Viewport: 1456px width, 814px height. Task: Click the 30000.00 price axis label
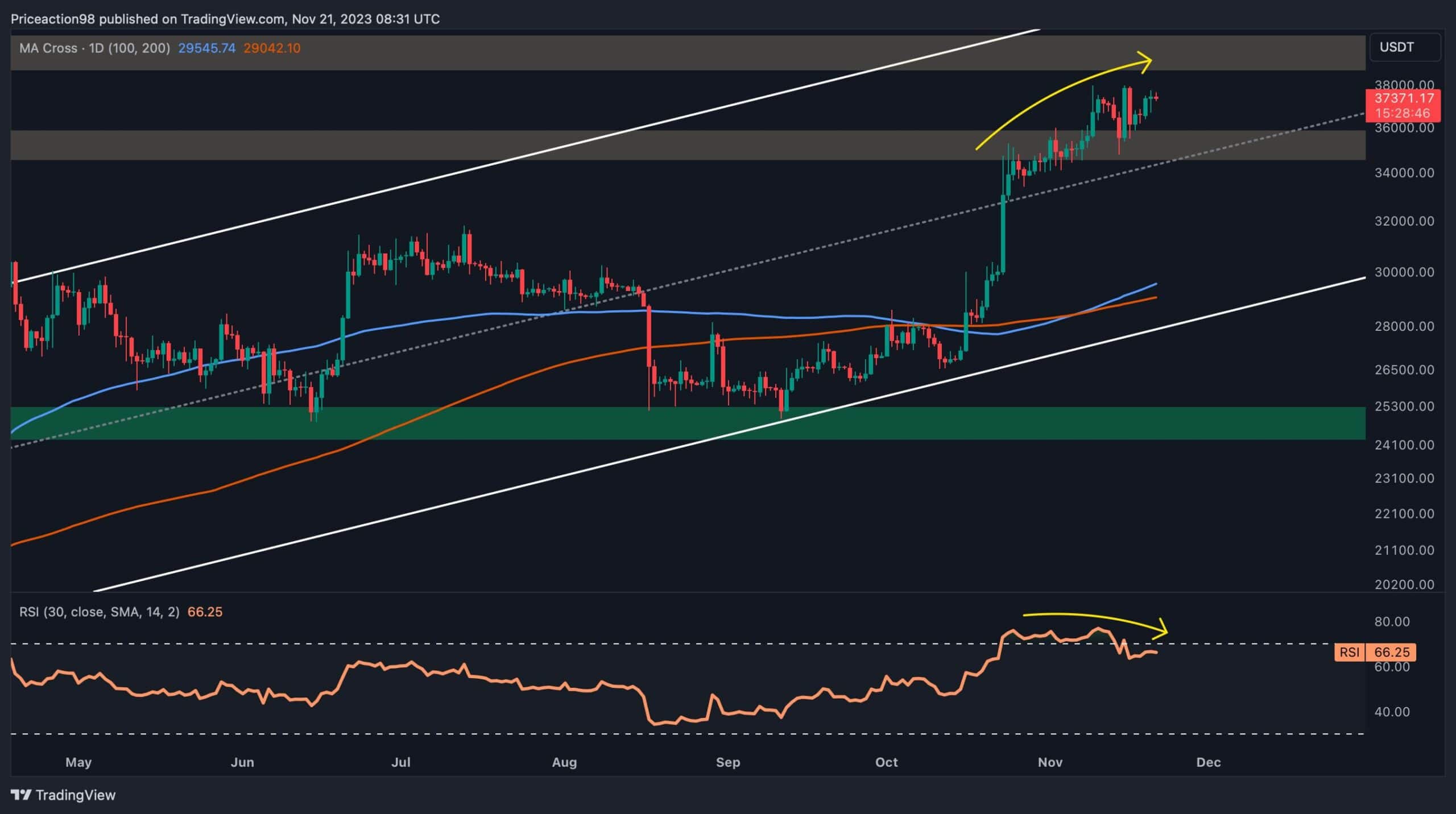pos(1404,272)
